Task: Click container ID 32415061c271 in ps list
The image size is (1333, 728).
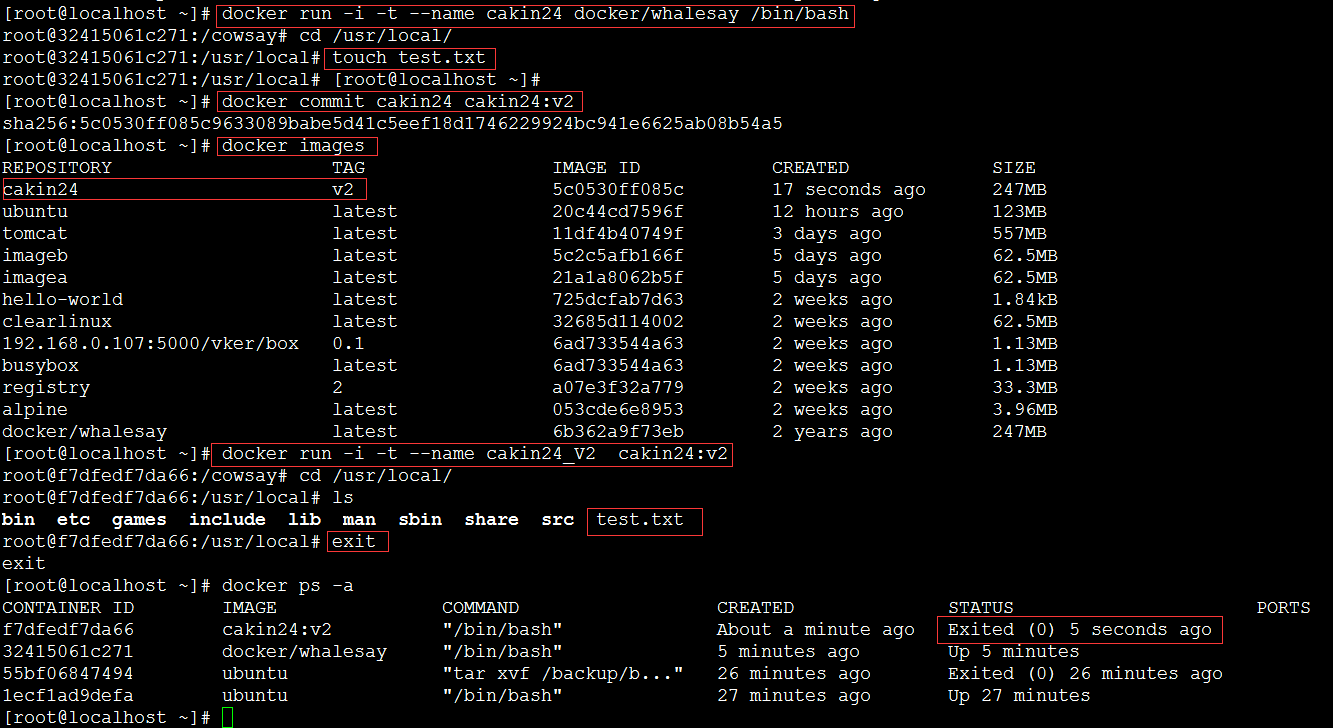Action: [x=68, y=652]
